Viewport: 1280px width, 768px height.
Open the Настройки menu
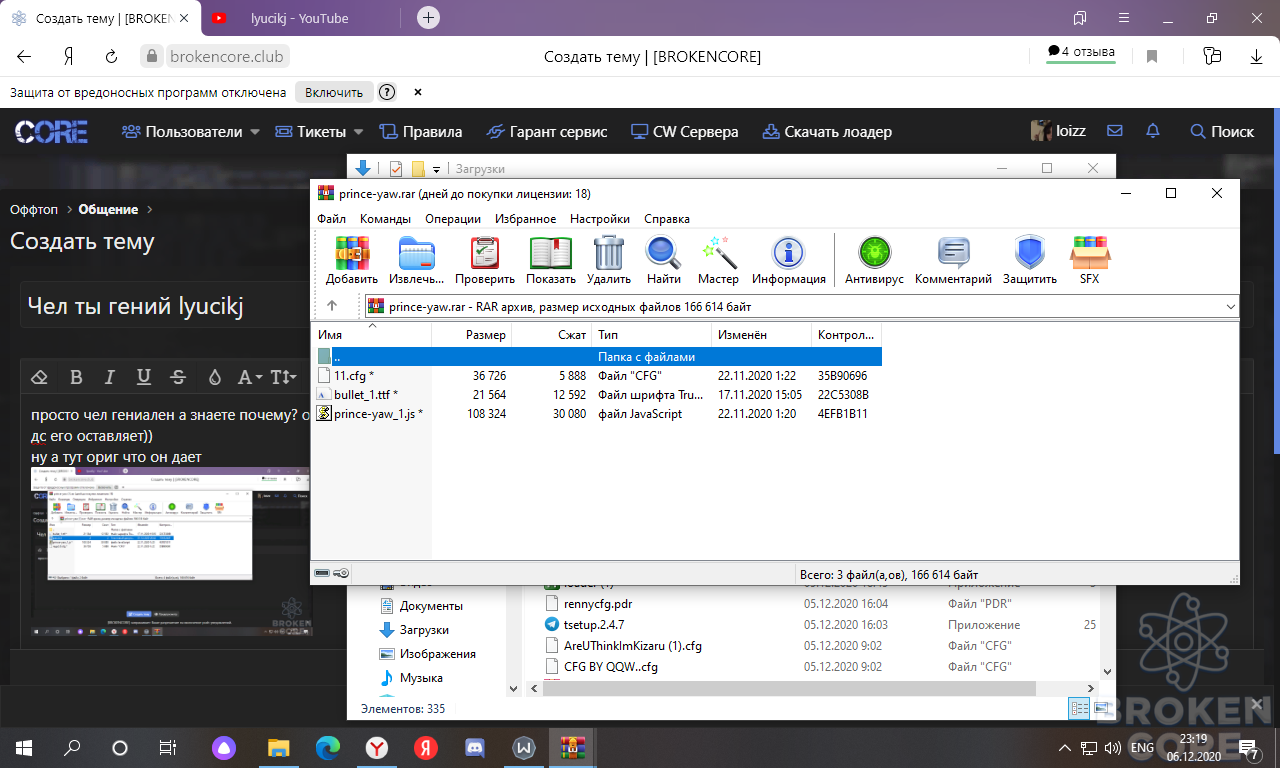(600, 218)
